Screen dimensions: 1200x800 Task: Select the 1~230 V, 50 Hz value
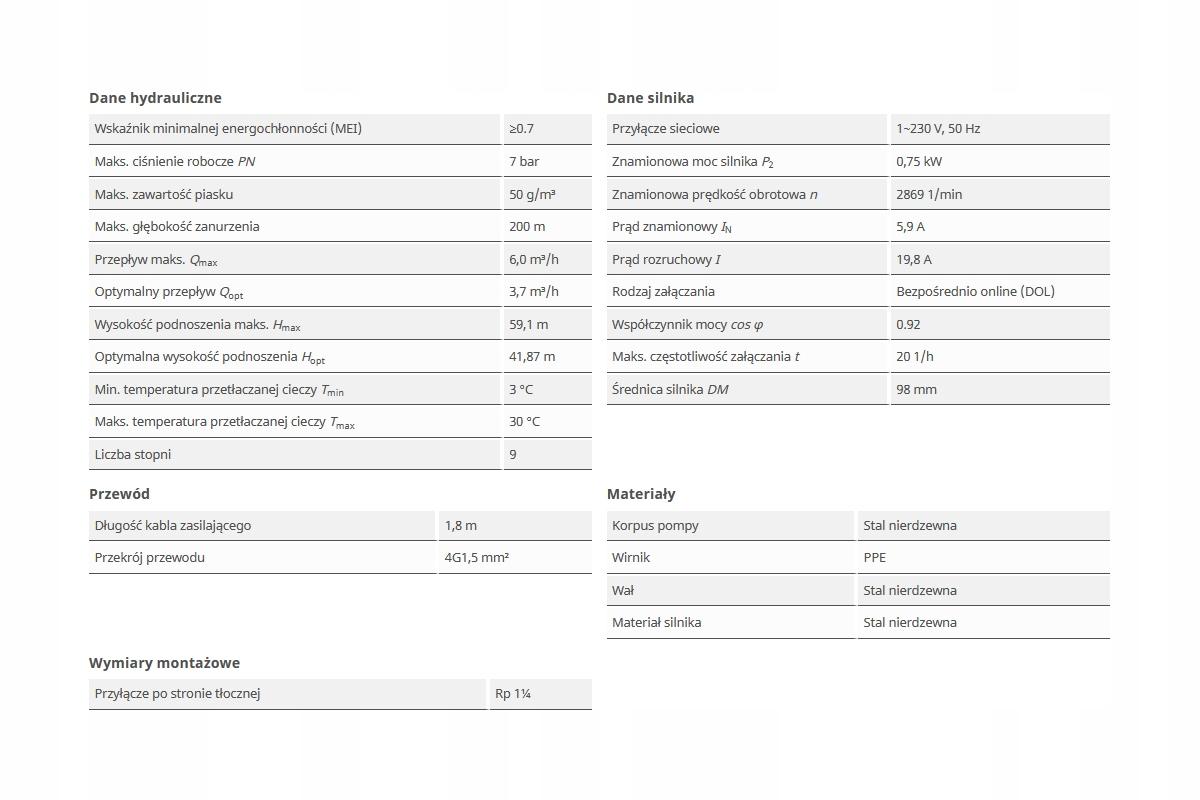pos(938,129)
